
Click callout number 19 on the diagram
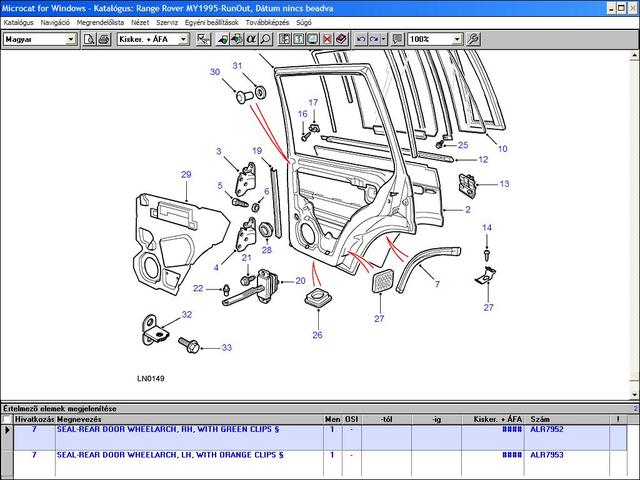point(257,151)
